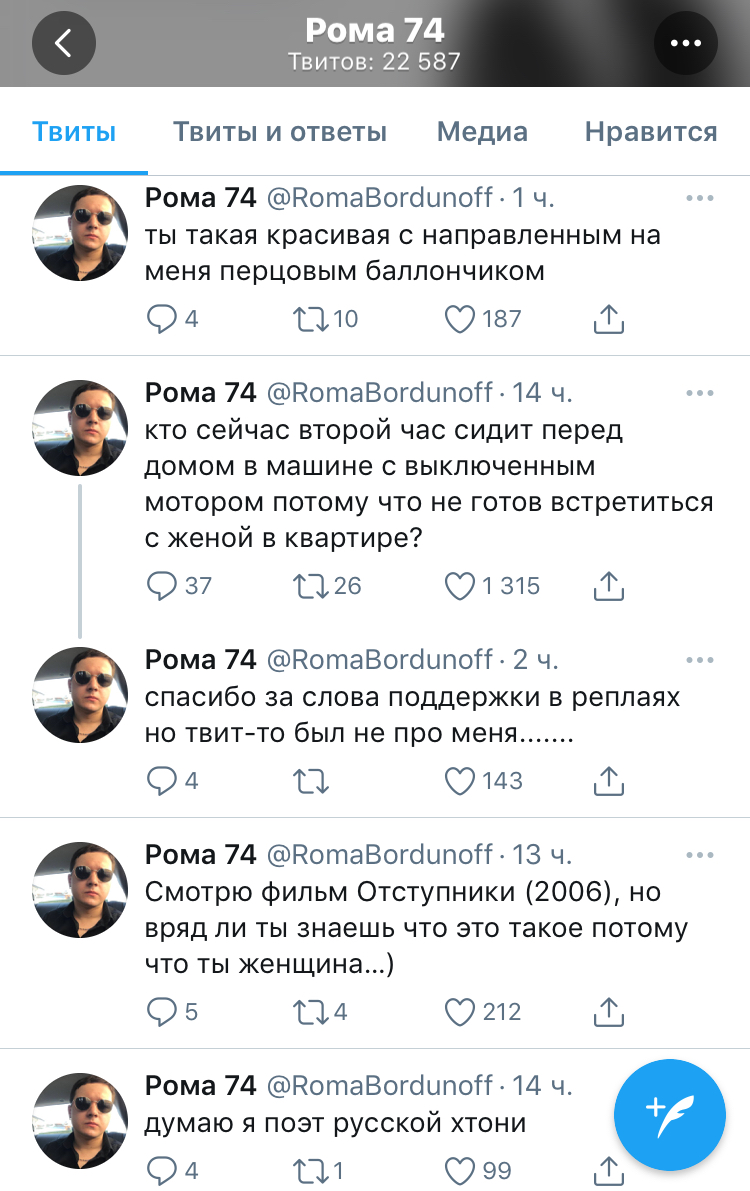This screenshot has width=750, height=1191.
Task: Open the profile options menu (three dots)
Action: [686, 43]
